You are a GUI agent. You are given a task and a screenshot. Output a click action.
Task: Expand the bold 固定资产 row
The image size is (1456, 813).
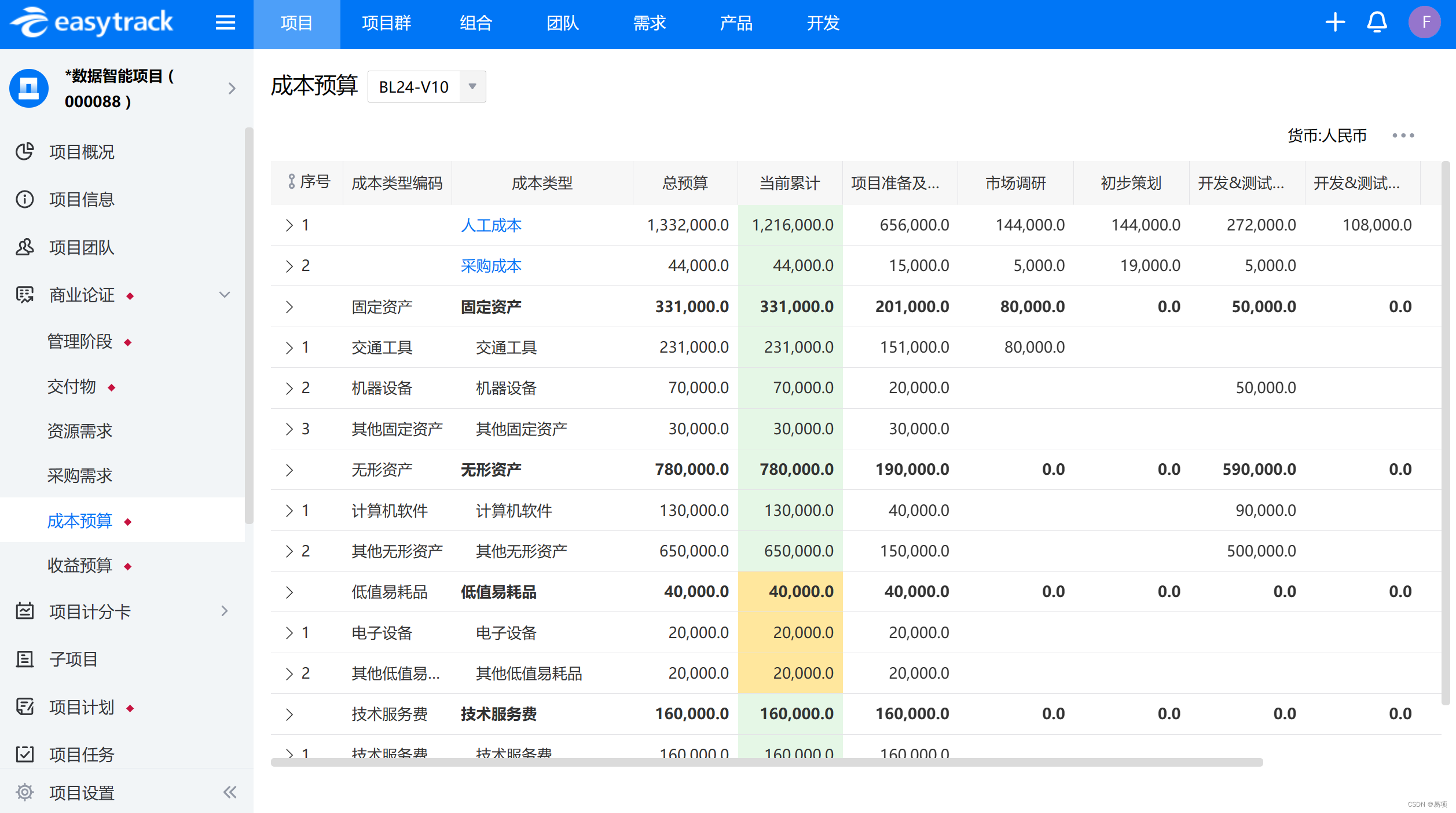[289, 307]
